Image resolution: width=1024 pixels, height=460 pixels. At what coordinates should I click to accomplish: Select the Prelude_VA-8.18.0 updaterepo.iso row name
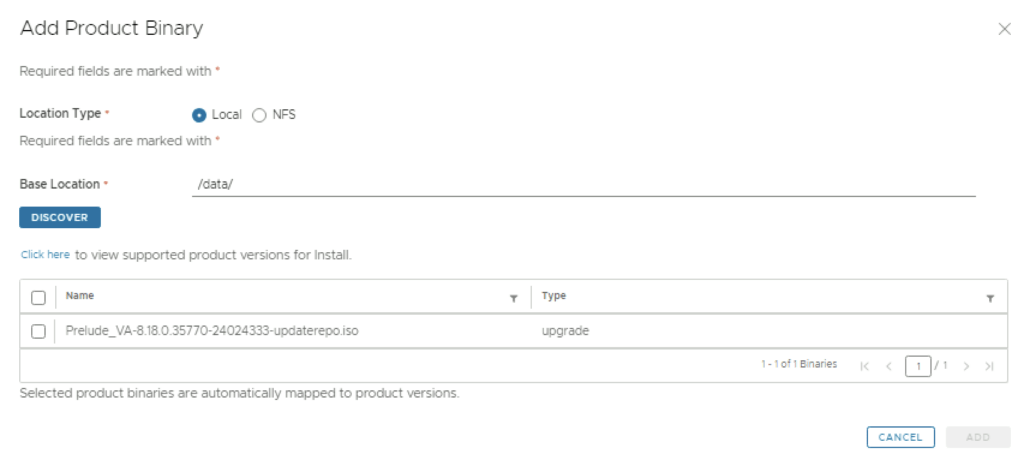point(212,331)
